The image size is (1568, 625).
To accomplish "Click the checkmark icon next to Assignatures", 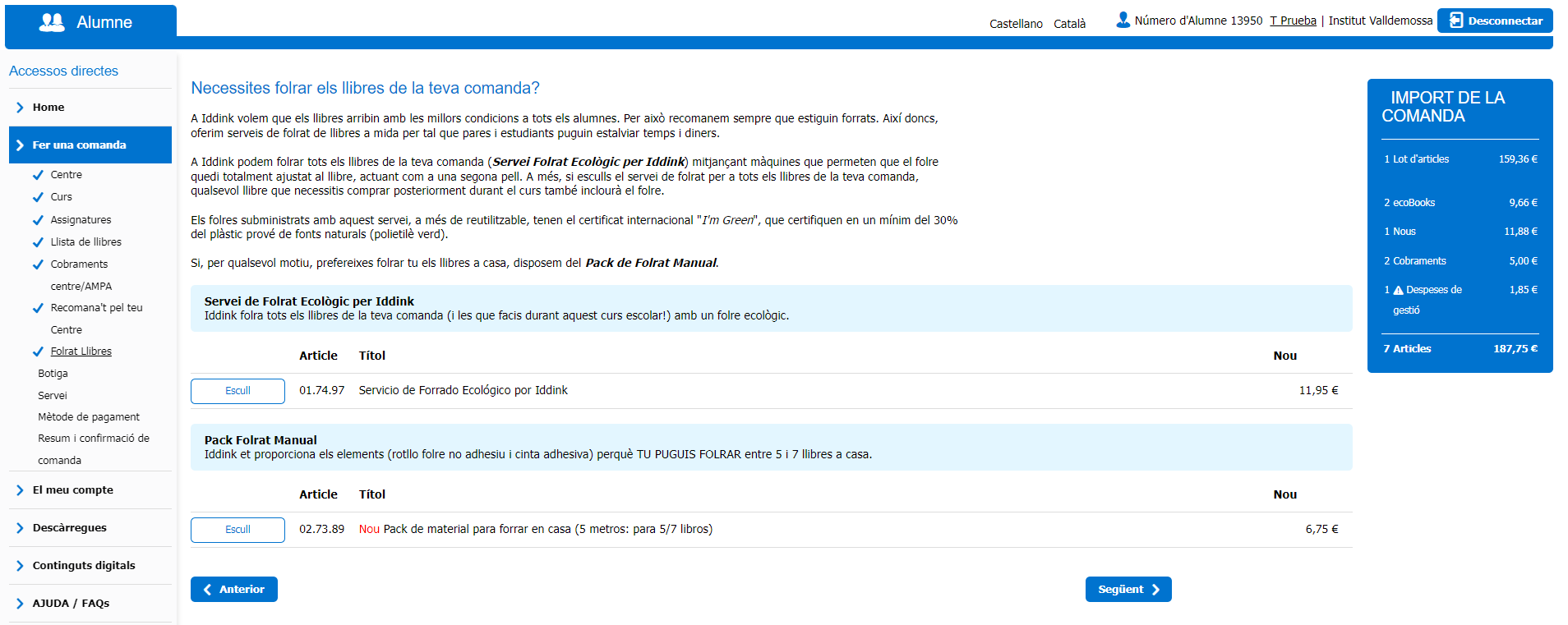I will point(38,220).
